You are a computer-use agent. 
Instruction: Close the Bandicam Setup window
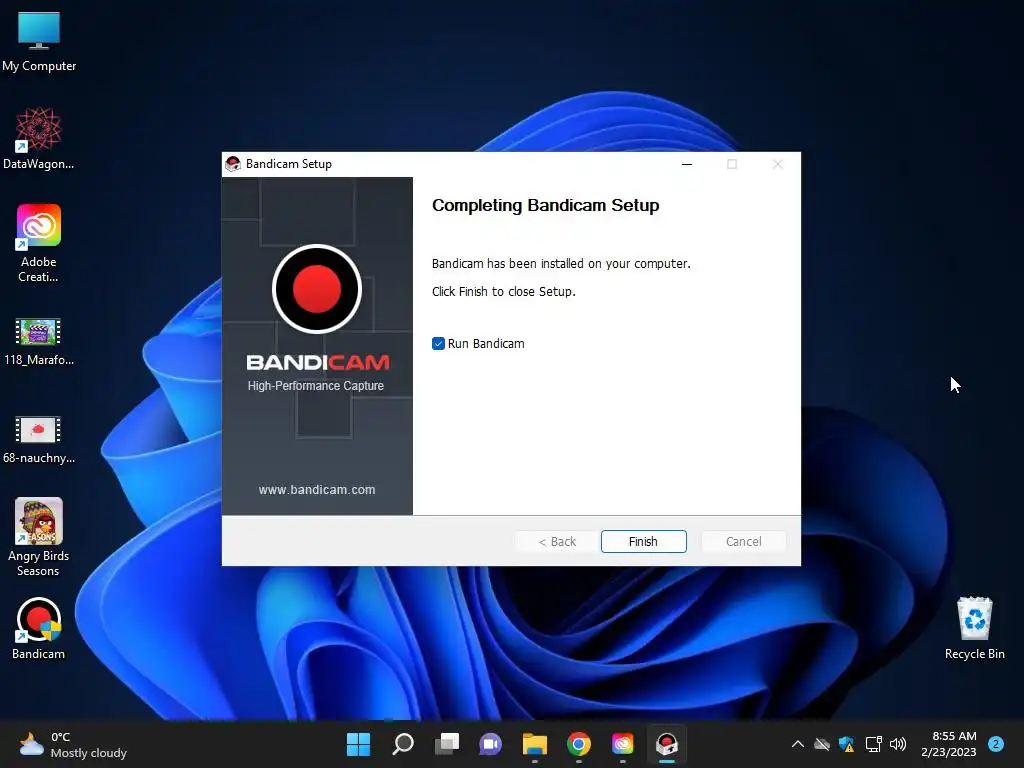(x=777, y=164)
